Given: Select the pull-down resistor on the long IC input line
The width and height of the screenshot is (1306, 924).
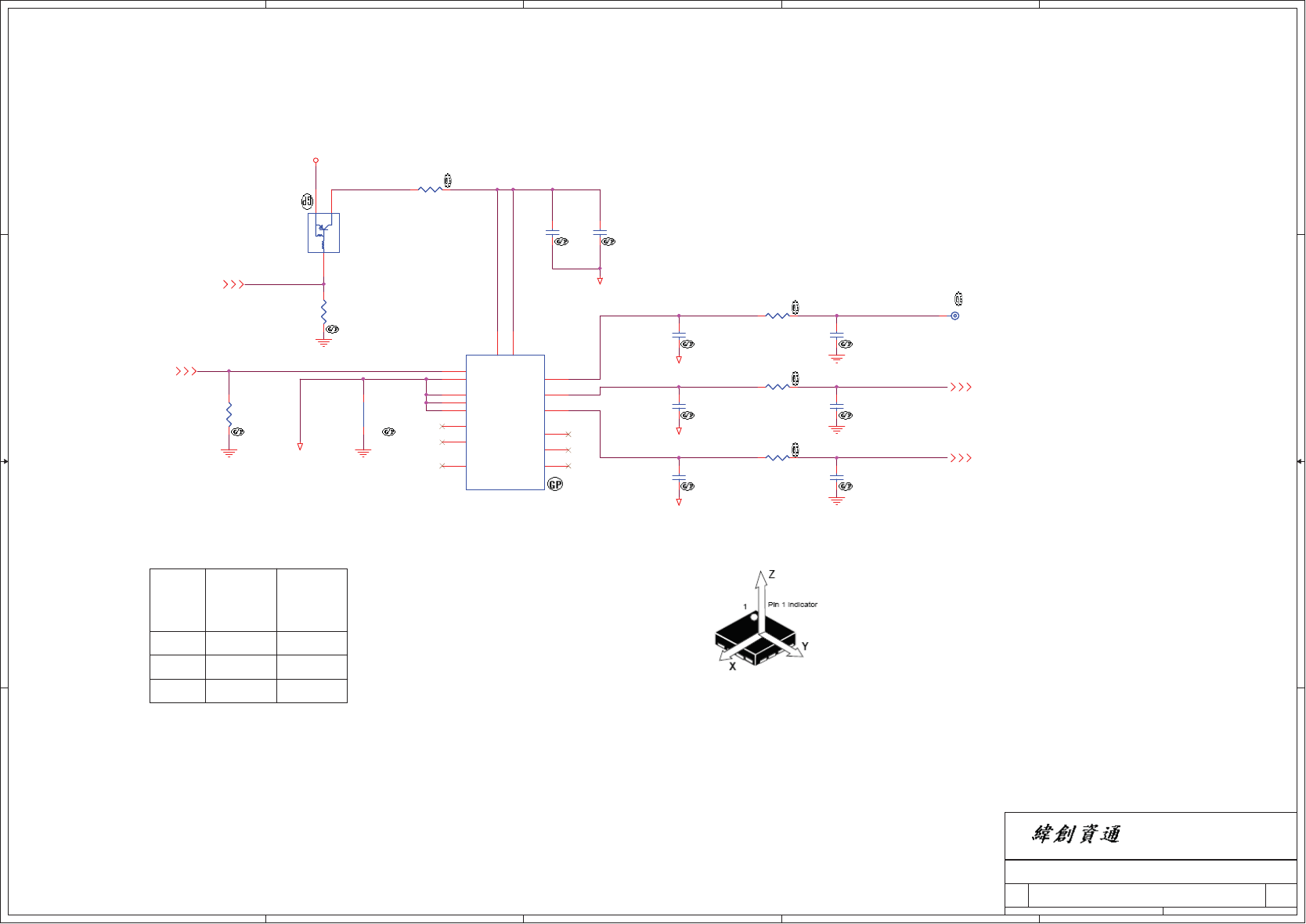Looking at the screenshot, I should pos(229,414).
